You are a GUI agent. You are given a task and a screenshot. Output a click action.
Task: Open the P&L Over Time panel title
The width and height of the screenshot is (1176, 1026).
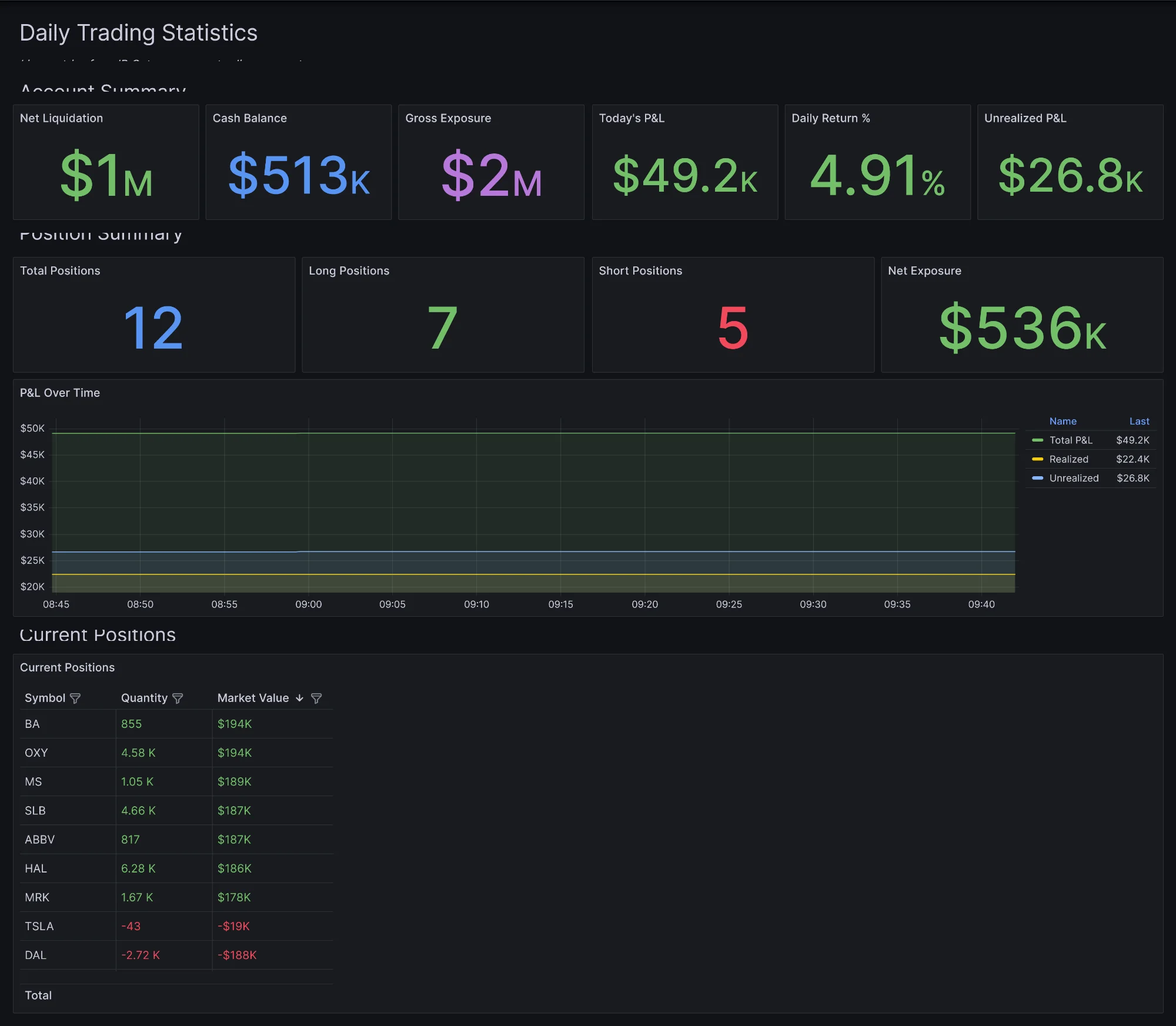pyautogui.click(x=60, y=393)
